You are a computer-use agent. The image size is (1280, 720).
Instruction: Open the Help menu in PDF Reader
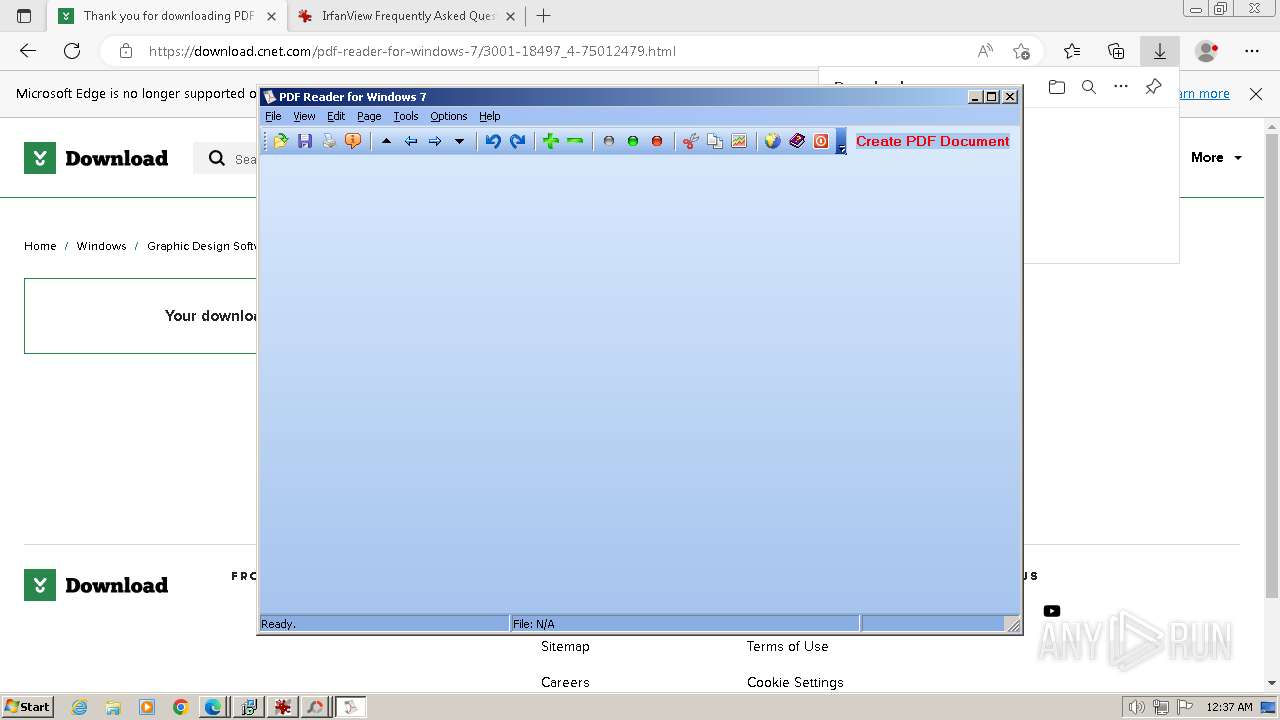[x=489, y=116]
